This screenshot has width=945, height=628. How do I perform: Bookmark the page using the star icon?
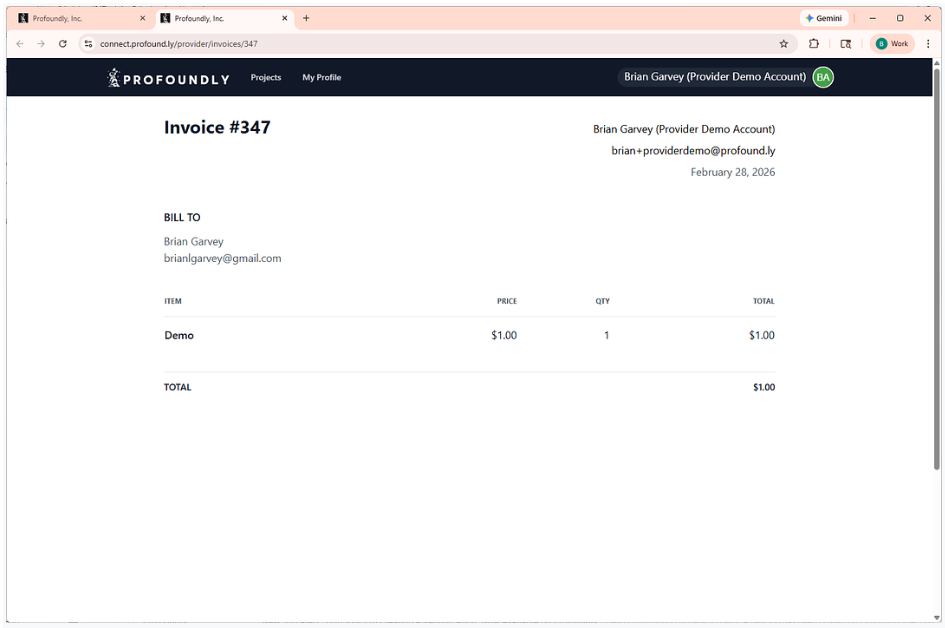tap(783, 44)
